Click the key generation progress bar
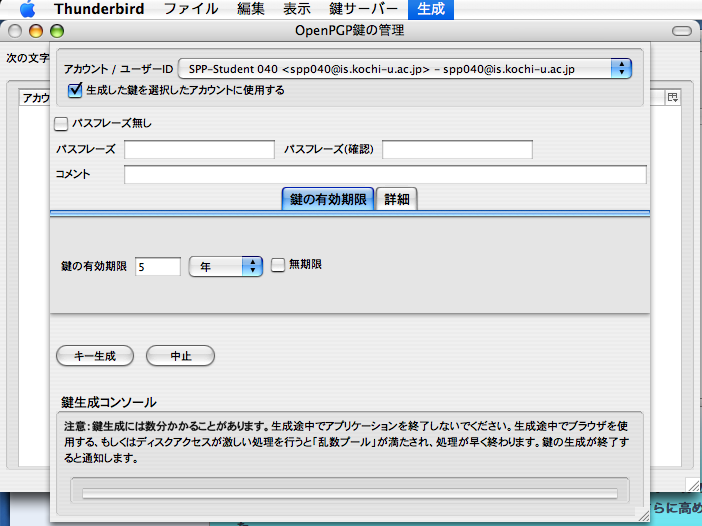 [350, 493]
